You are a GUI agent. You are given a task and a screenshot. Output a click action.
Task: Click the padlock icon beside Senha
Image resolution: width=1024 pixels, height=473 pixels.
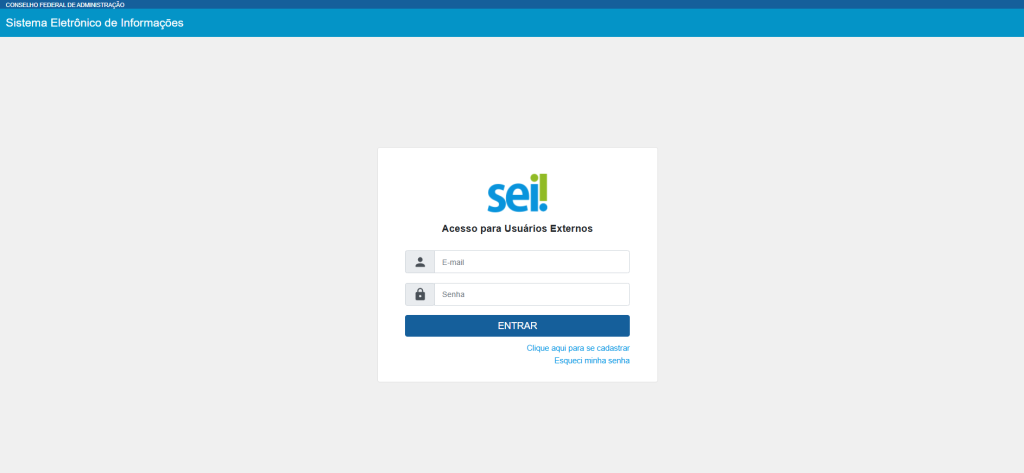(420, 294)
